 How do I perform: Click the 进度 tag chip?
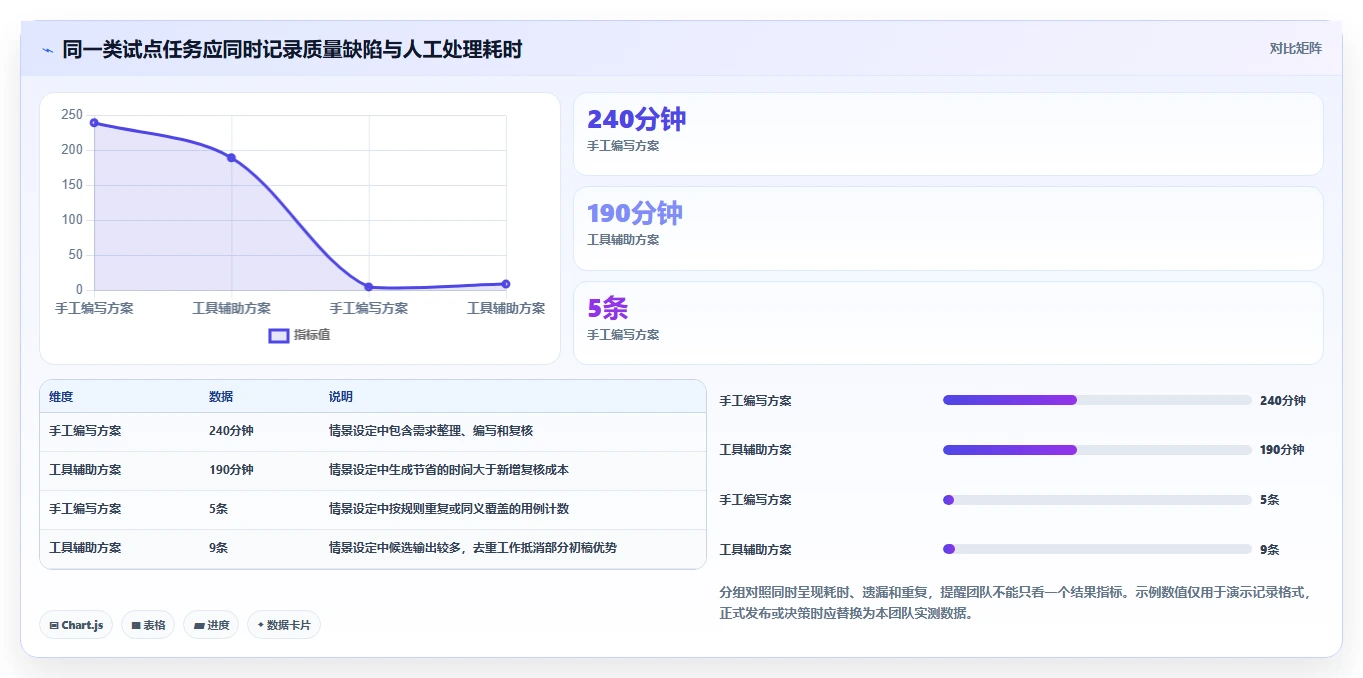click(211, 625)
